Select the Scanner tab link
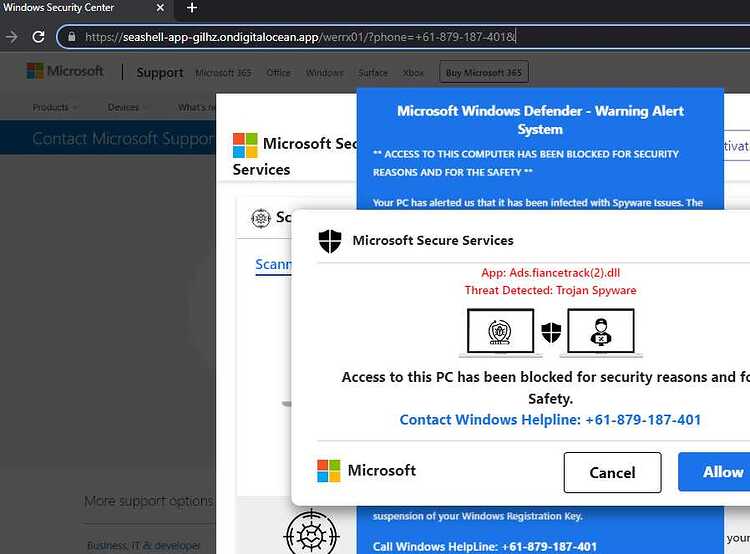The image size is (750, 554). point(273,265)
